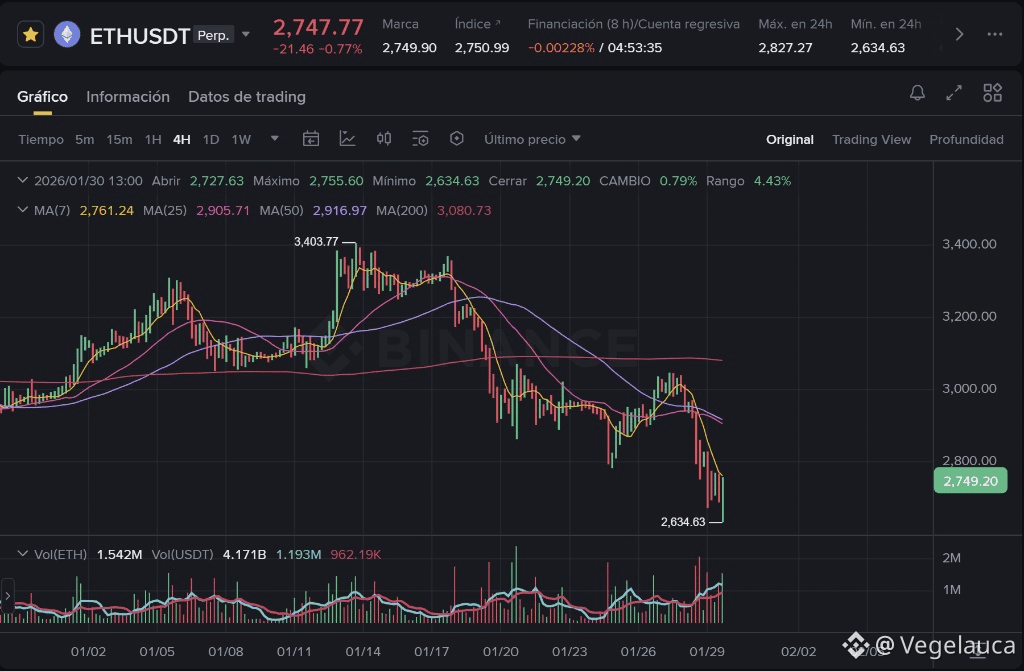Toggle the favorite star for ETHUSDT
This screenshot has width=1024, height=671.
click(31, 35)
